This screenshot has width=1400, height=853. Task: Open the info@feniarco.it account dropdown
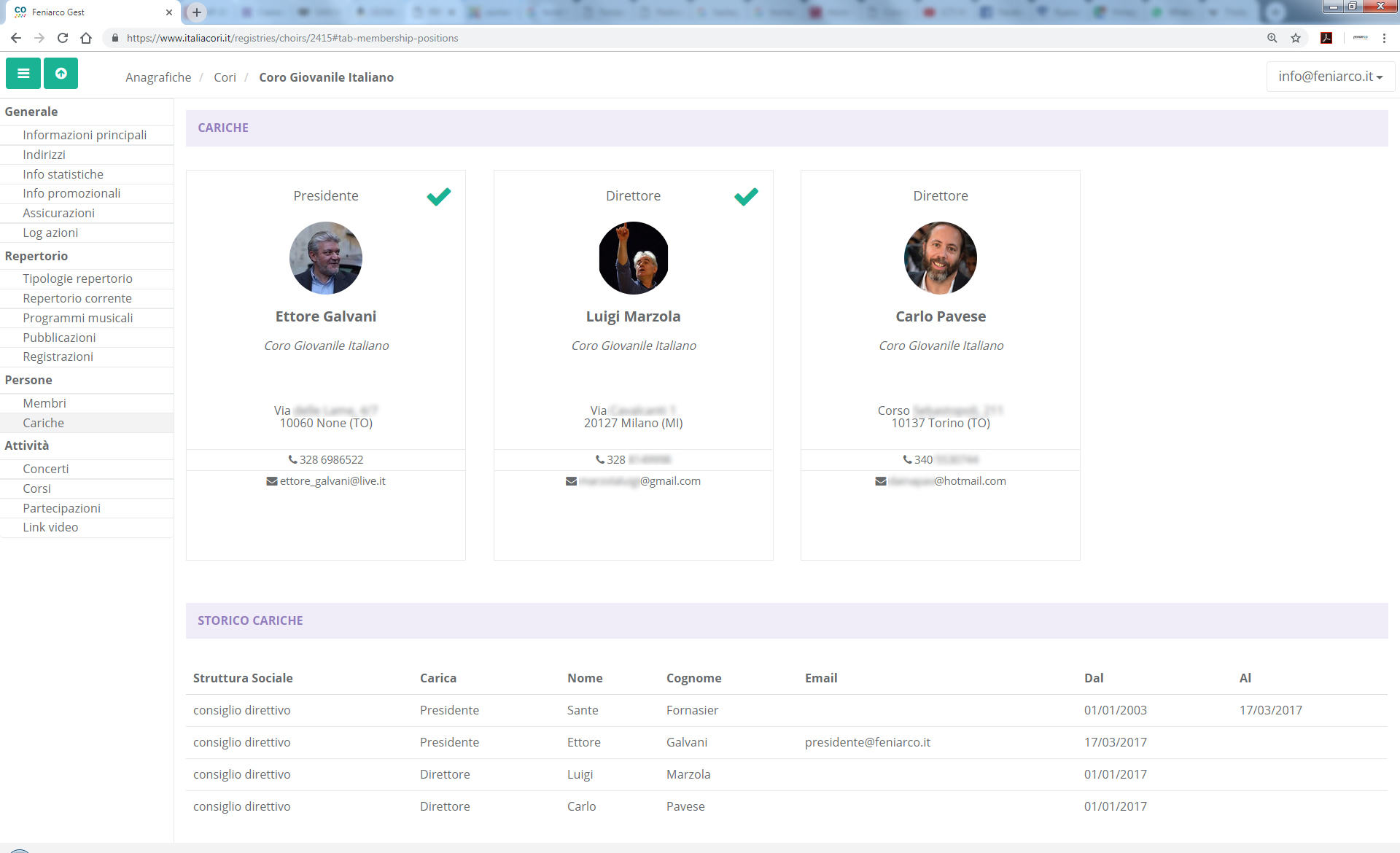(1330, 77)
